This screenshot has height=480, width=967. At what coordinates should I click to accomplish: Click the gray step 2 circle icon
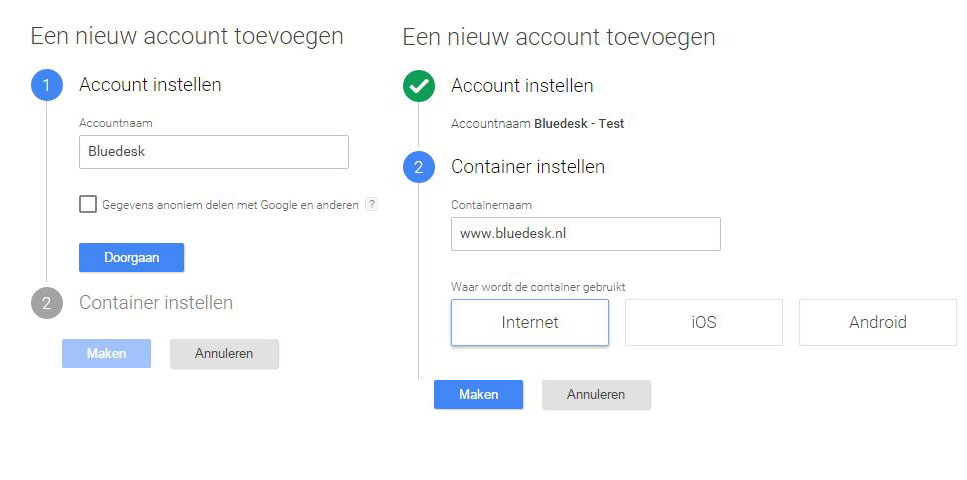pyautogui.click(x=46, y=303)
